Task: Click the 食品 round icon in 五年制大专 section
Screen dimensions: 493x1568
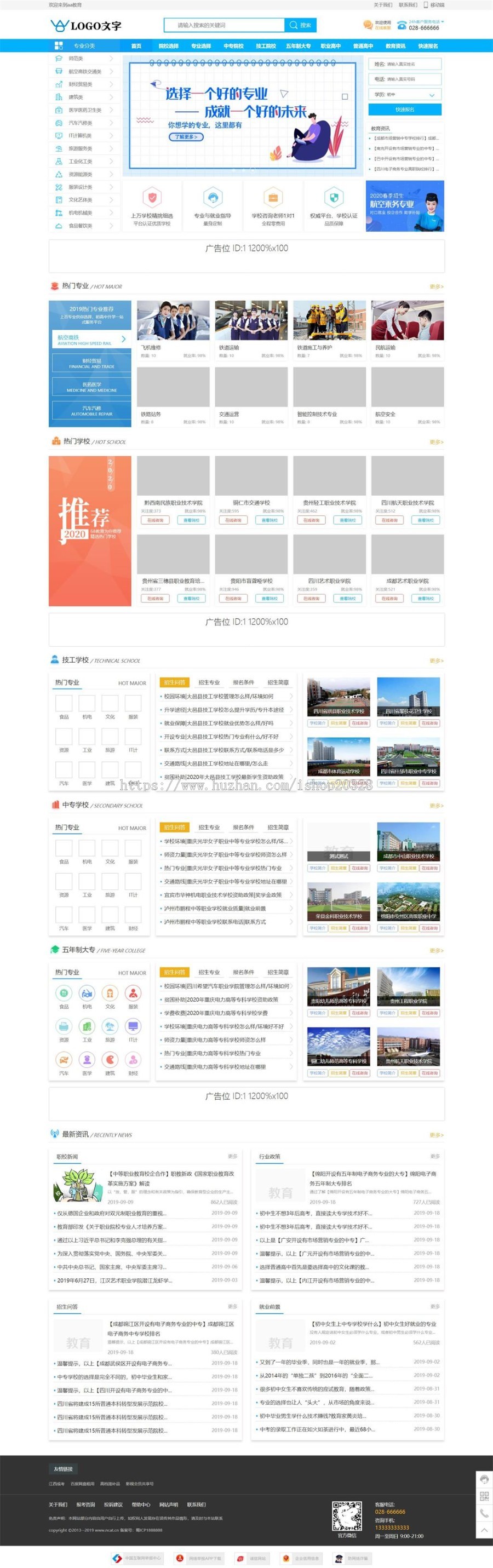Action: pos(64,993)
